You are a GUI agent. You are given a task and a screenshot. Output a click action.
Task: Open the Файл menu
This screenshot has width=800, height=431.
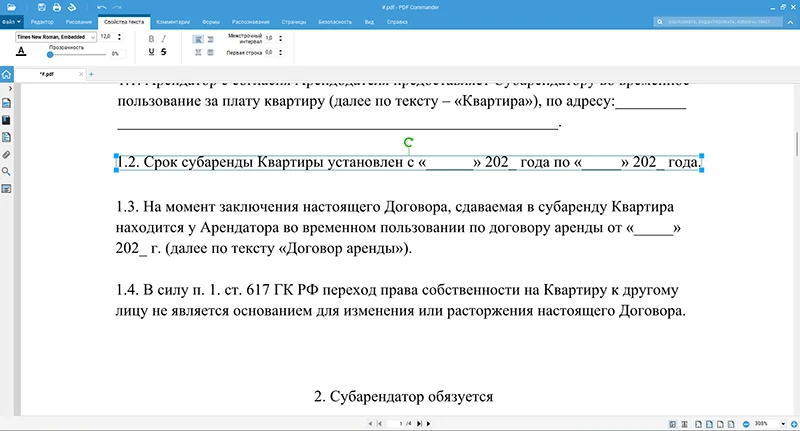11,22
